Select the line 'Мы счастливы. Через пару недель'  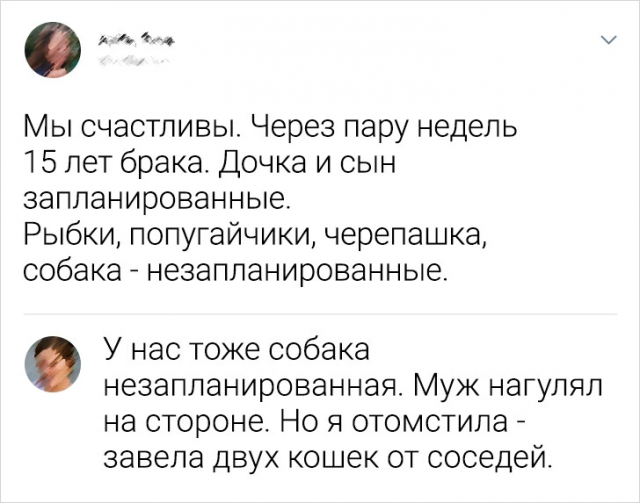[271, 127]
